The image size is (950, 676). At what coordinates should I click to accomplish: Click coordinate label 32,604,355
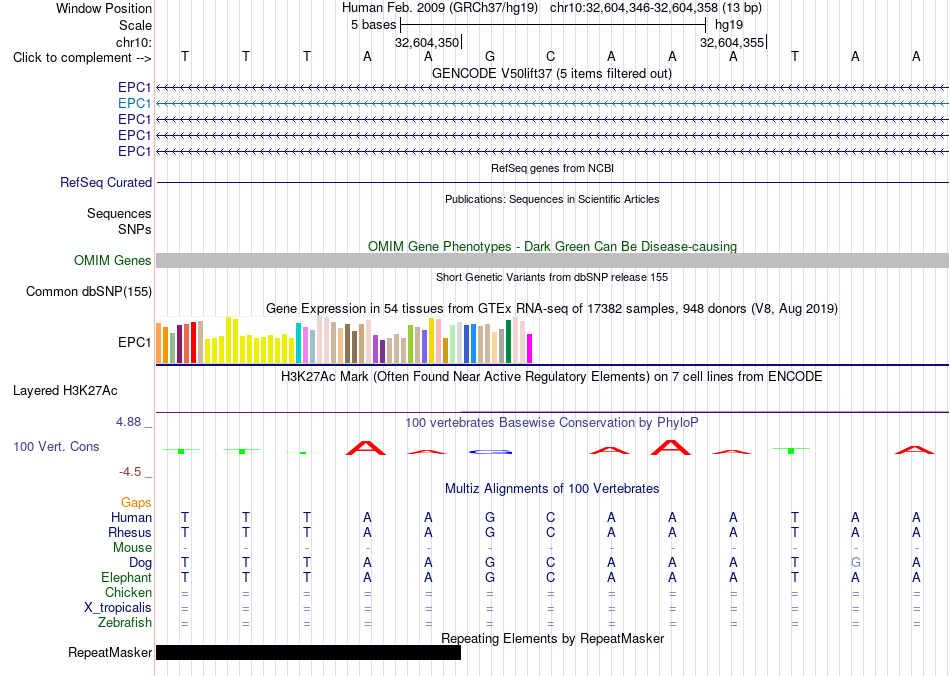coord(732,42)
